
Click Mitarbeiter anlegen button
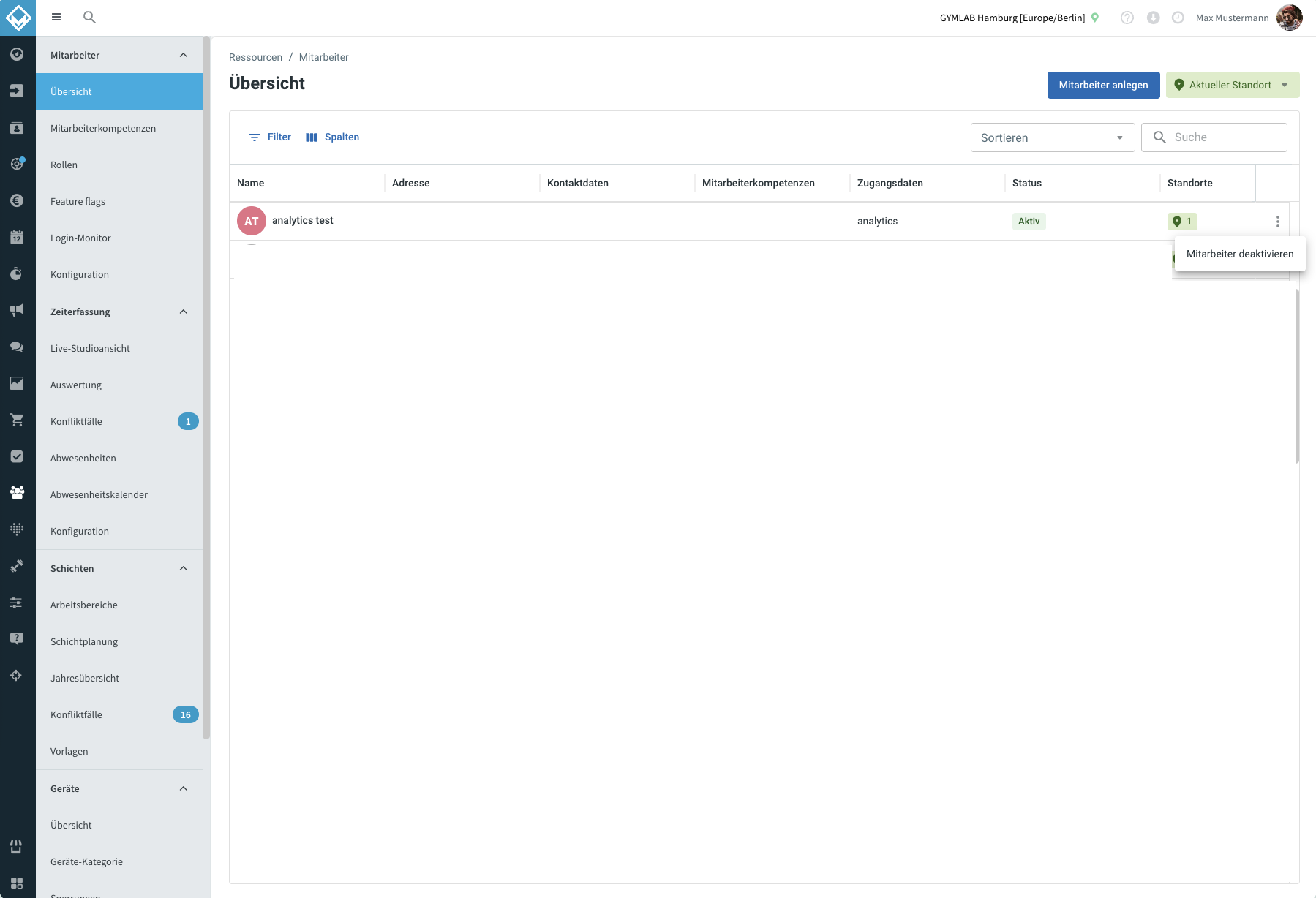1103,85
